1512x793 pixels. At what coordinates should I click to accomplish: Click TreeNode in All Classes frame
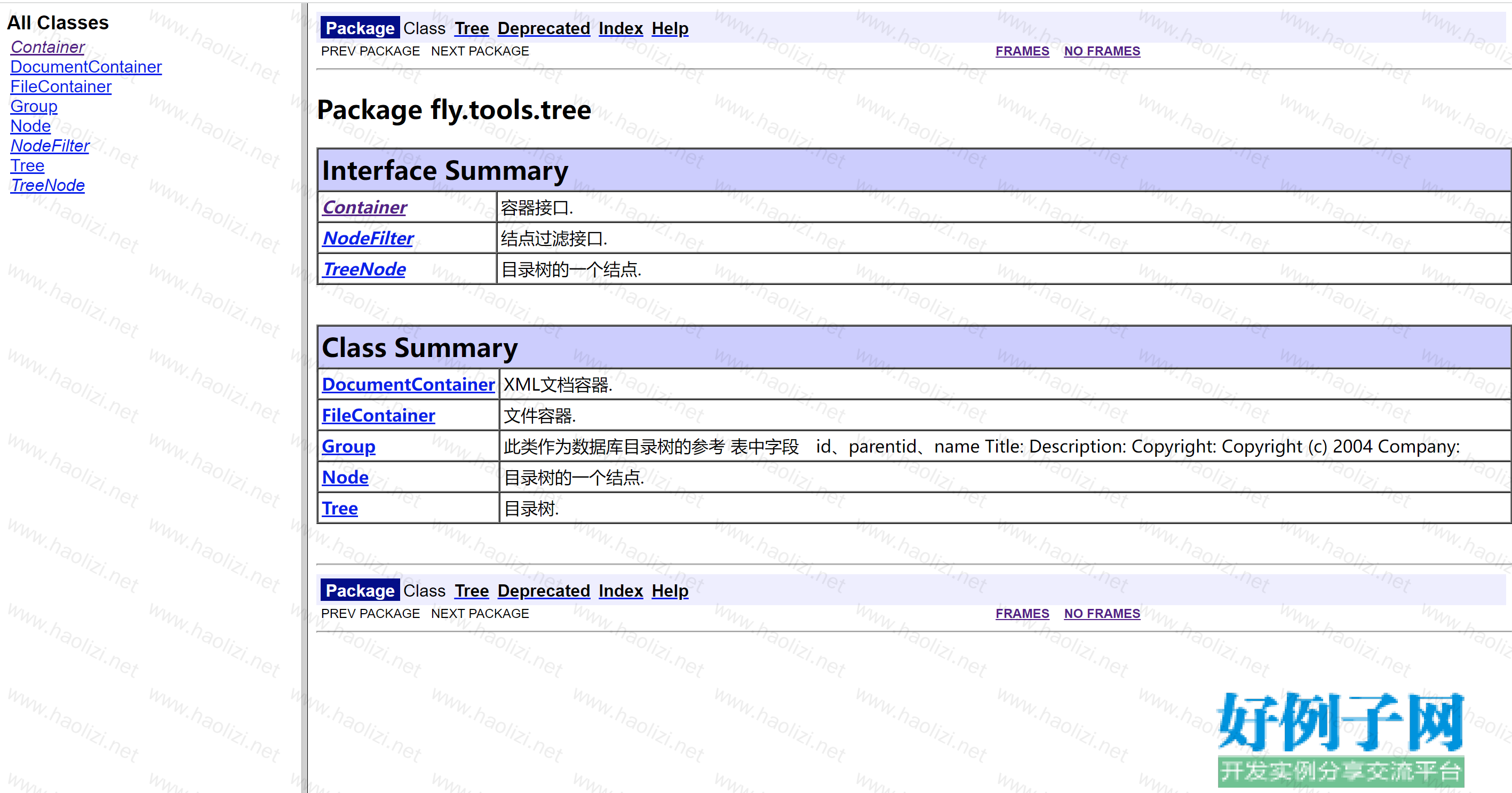47,186
